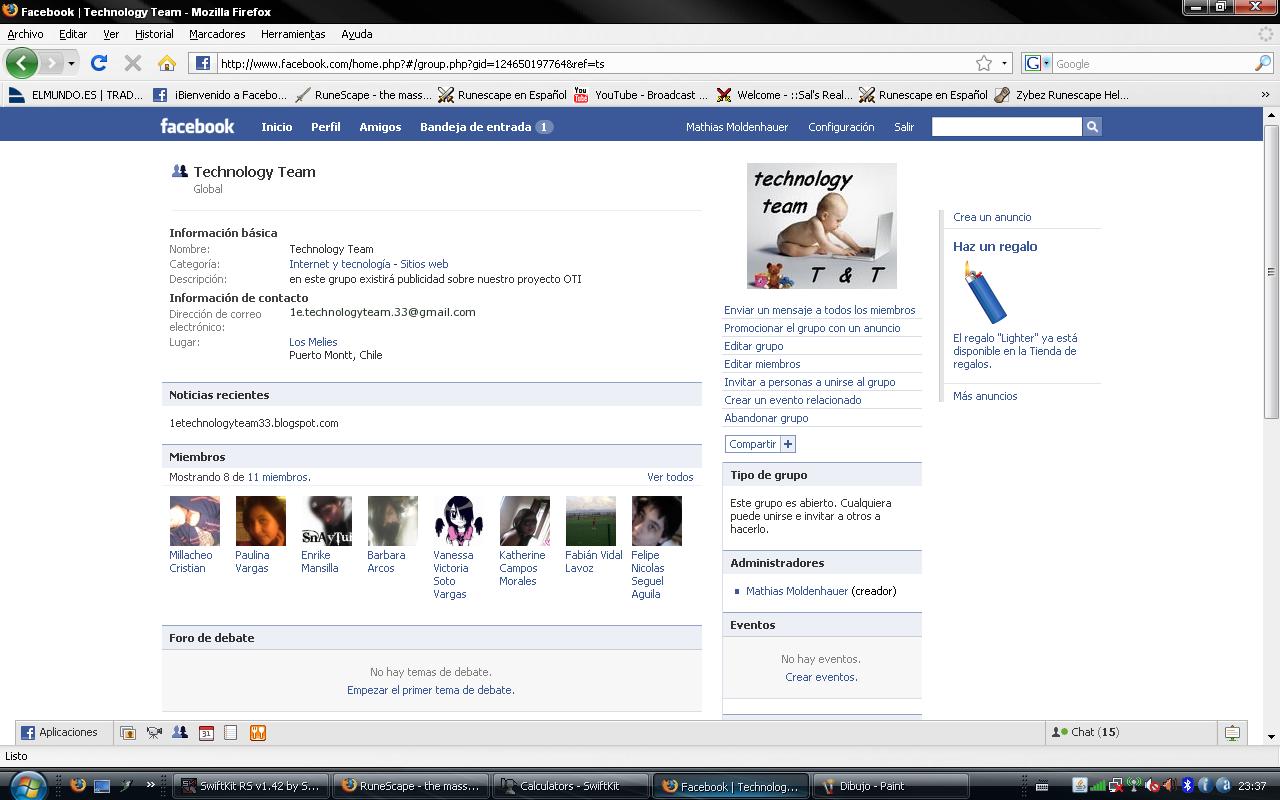Click Invitar a personas a unirse al grupo
The height and width of the screenshot is (800, 1280).
click(810, 382)
